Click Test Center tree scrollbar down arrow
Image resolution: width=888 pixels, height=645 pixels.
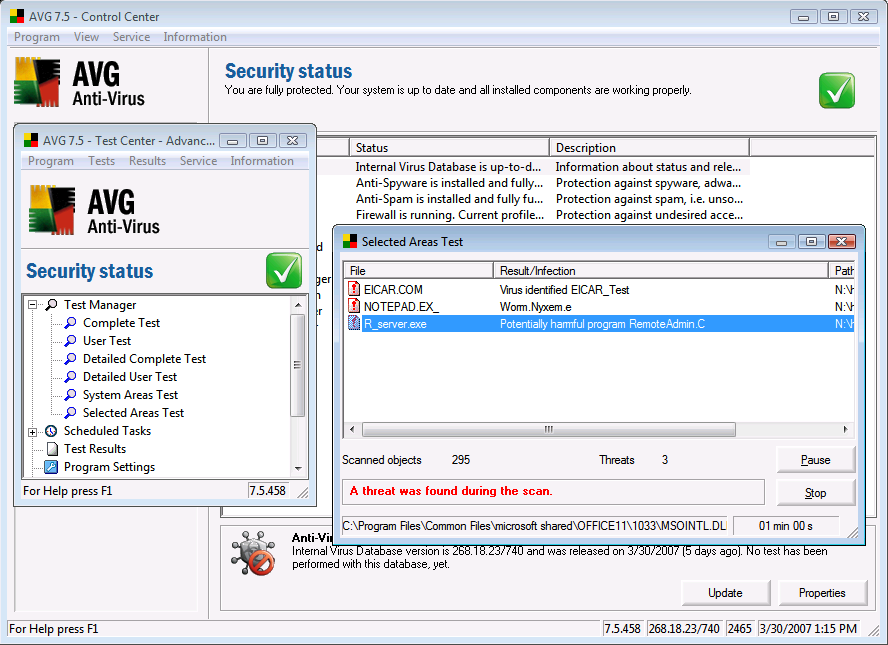pyautogui.click(x=298, y=469)
